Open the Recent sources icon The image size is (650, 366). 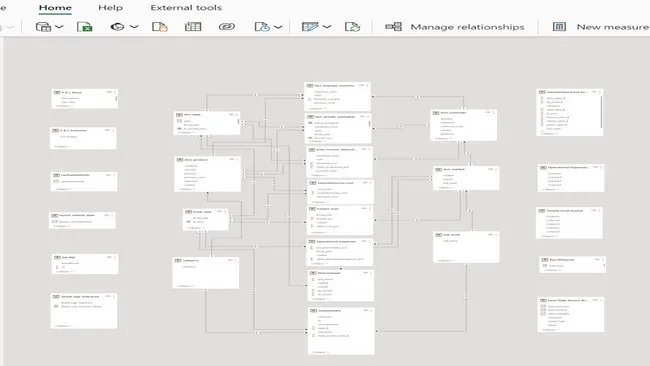[x=262, y=27]
